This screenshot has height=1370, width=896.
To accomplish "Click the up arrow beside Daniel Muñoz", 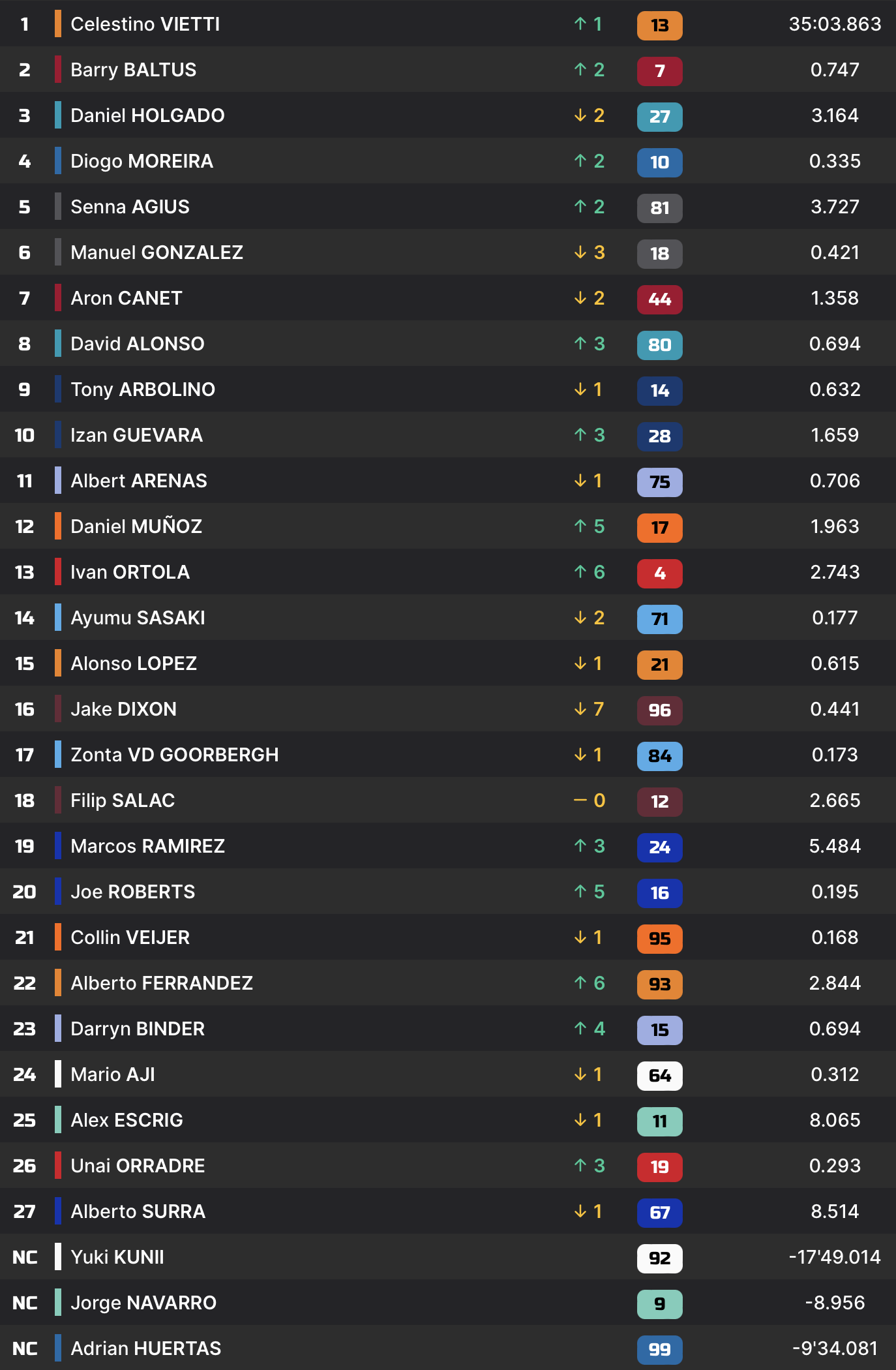I will tap(580, 526).
